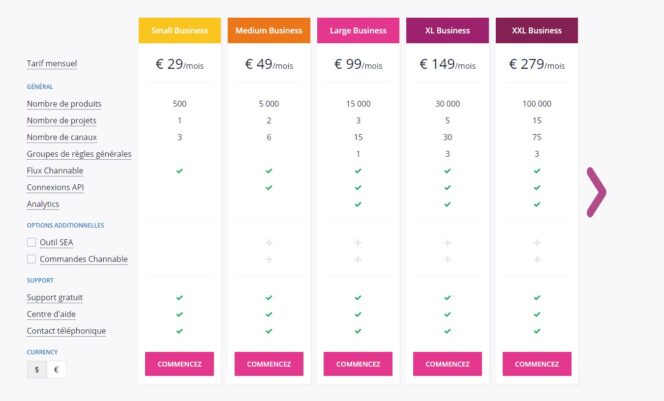
Task: Click Flux Channable checkmark in Small Business column
Action: (x=180, y=171)
